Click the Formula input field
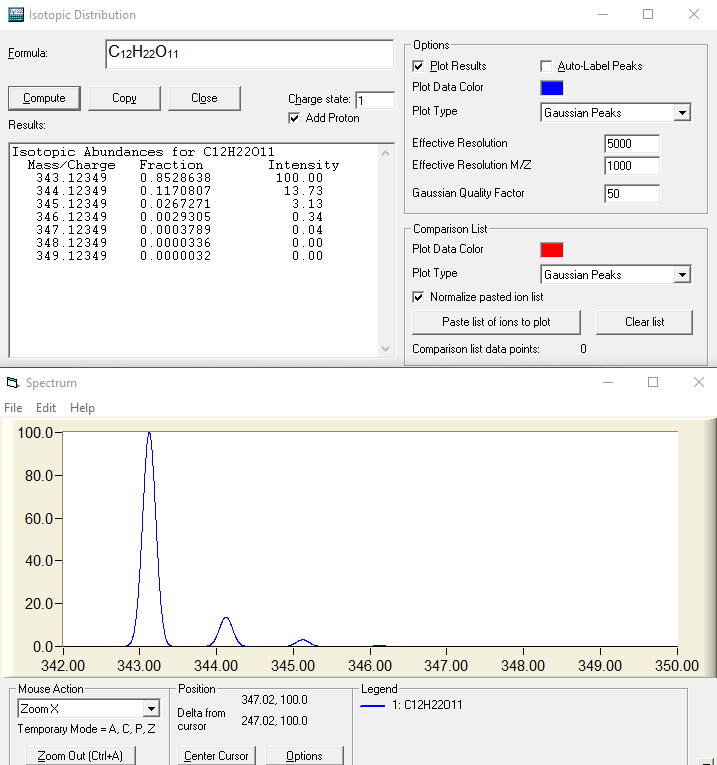Image resolution: width=717 pixels, height=765 pixels. (x=249, y=54)
